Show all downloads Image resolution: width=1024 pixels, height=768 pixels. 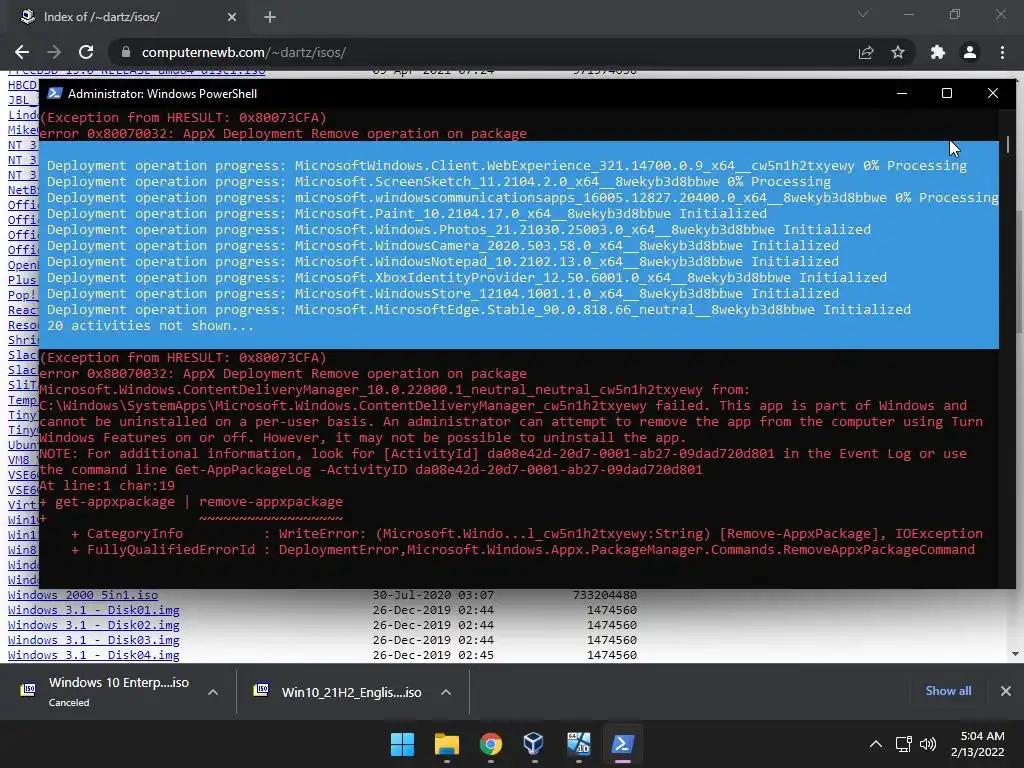(x=948, y=691)
